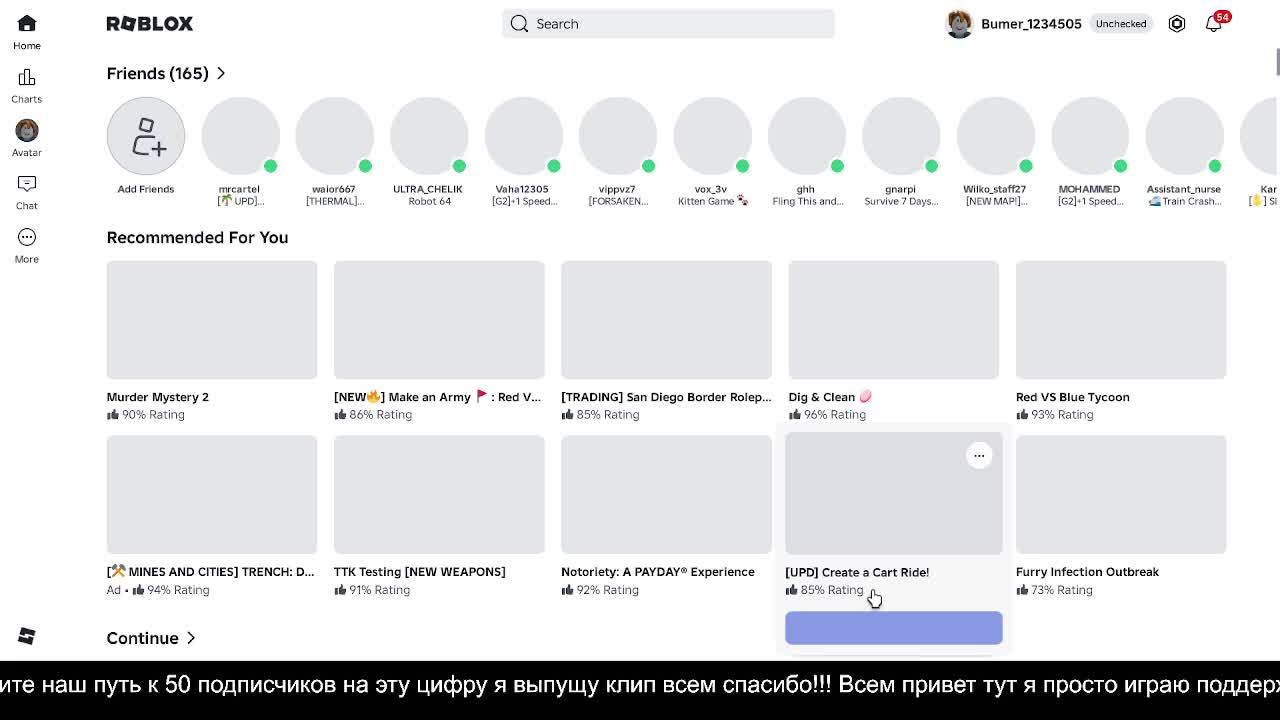Viewport: 1280px width, 720px height.
Task: Open MINES AND CITIES TRENCH ad thumbnail
Action: click(212, 494)
